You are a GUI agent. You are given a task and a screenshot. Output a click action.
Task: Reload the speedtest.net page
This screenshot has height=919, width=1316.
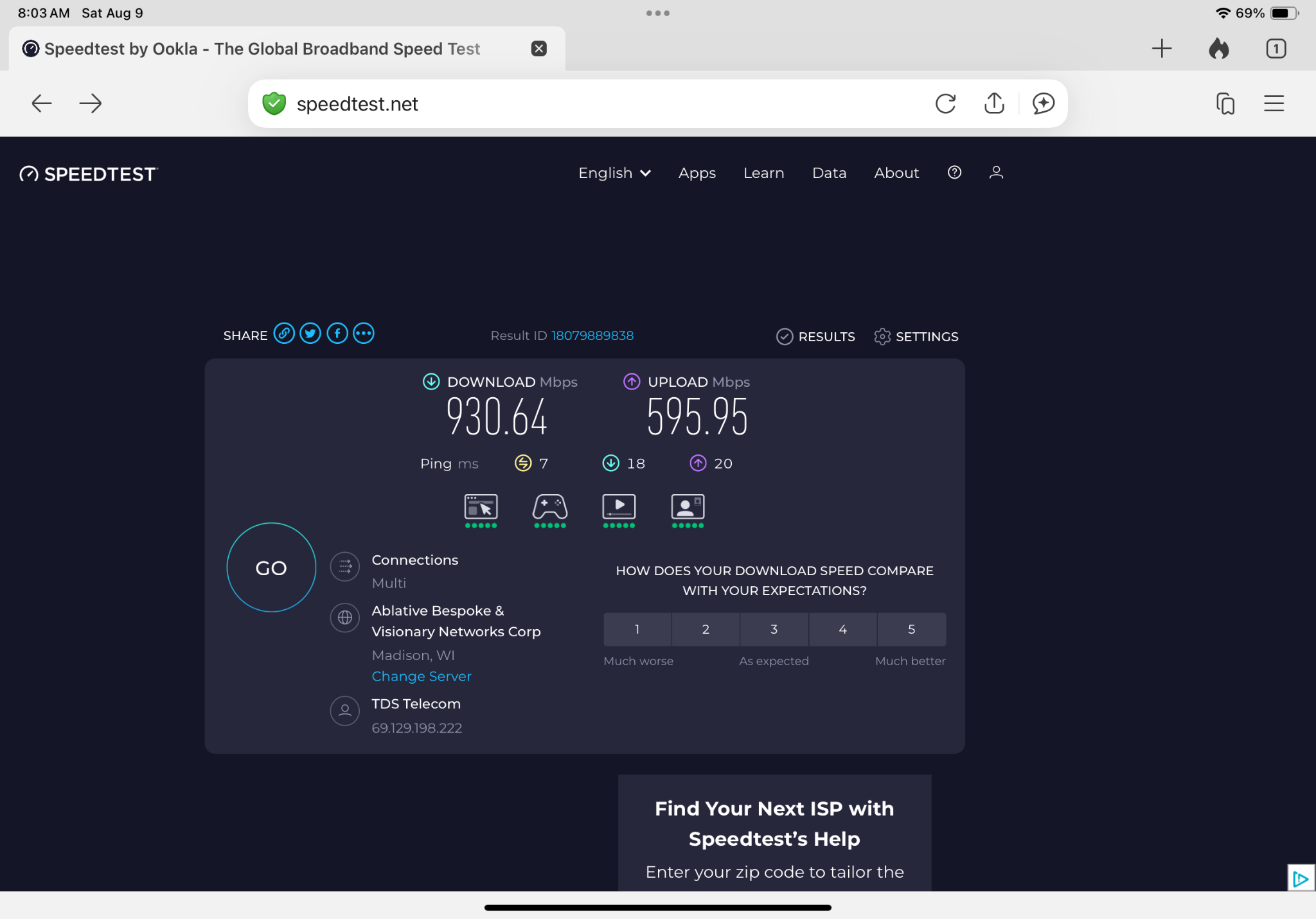(x=945, y=103)
